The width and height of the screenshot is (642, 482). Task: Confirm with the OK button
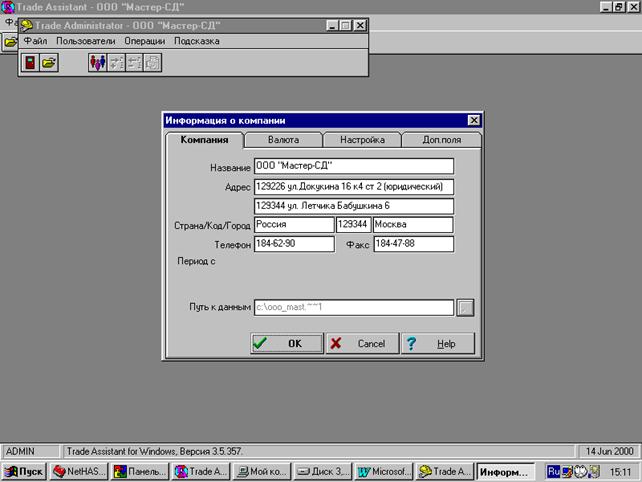[287, 343]
